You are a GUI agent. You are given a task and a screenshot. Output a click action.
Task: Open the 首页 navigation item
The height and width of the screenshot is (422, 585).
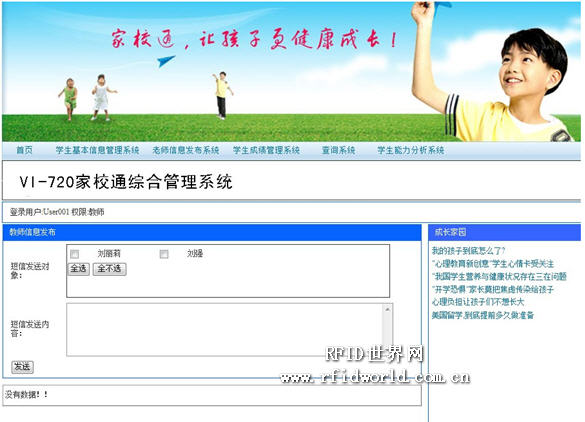(24, 150)
